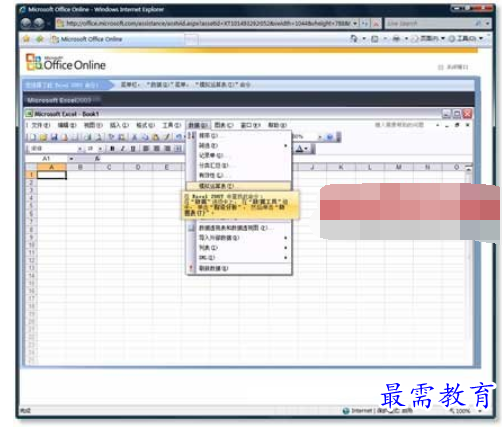Align cell text left
502x427 pixels.
(146, 149)
